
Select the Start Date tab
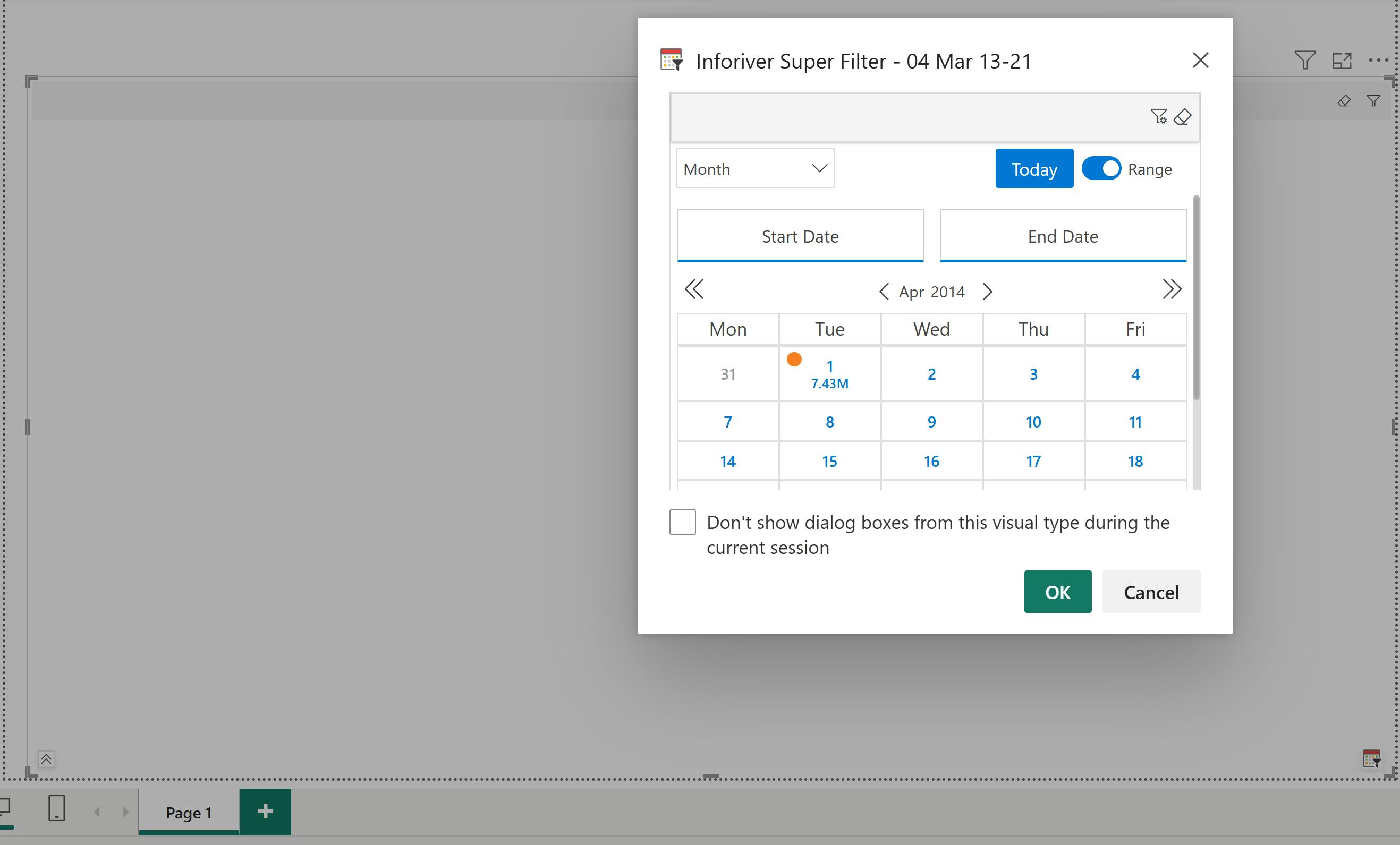coord(800,236)
